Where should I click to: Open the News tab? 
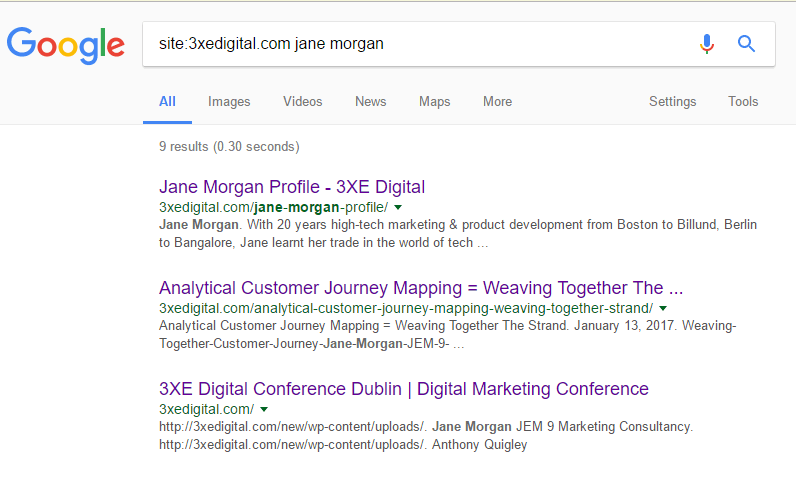(371, 101)
